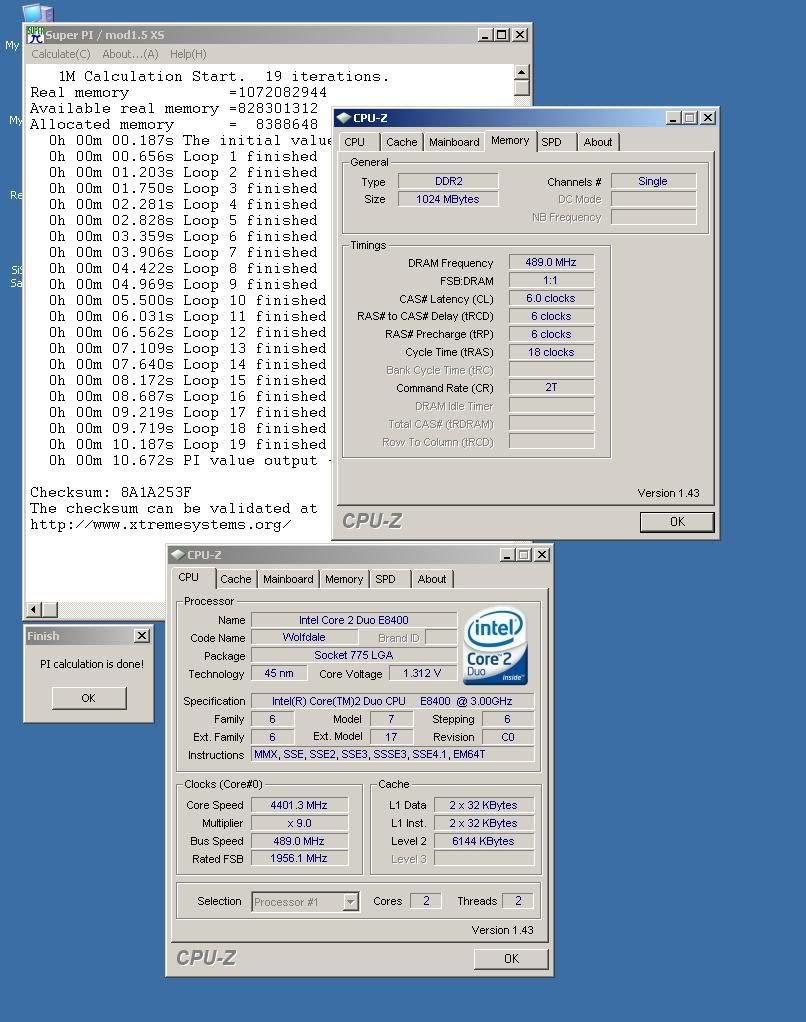Click the CAS# Latency value 6.0 clocks
The image size is (806, 1022).
pyautogui.click(x=551, y=298)
